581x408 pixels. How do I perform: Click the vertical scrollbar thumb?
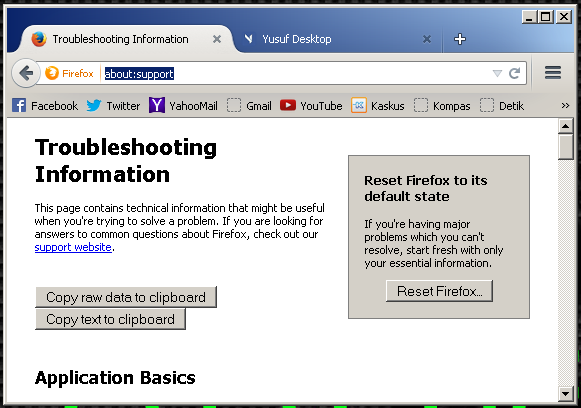pos(565,147)
